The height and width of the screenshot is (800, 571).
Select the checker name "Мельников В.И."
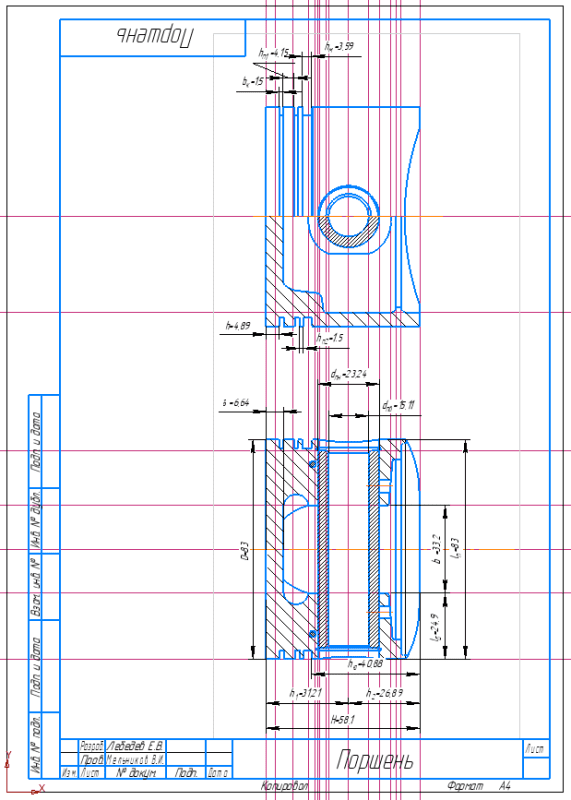pyautogui.click(x=135, y=759)
